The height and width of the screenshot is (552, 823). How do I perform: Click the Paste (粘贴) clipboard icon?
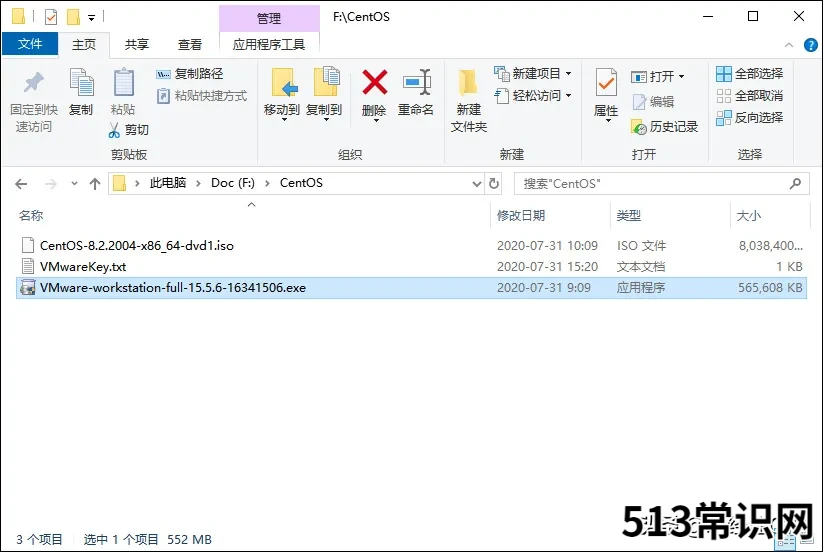(123, 83)
